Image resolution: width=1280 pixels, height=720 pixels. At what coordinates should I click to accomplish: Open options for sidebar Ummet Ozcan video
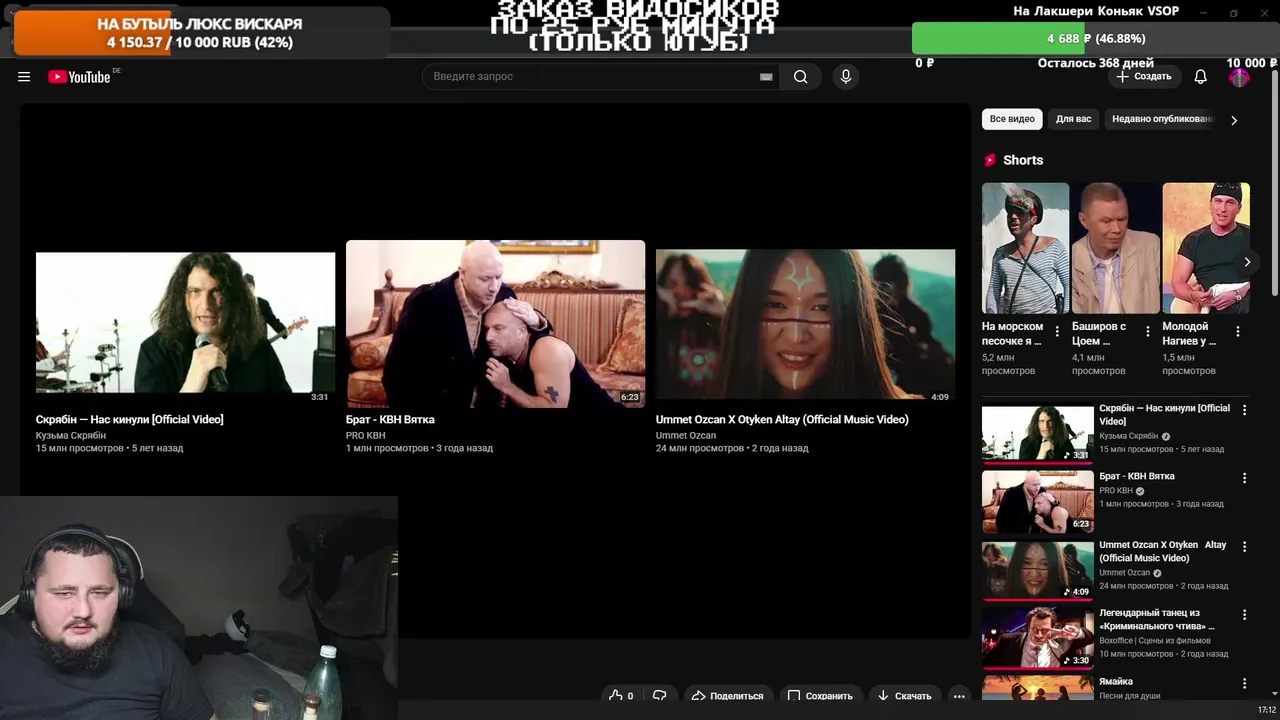1244,547
